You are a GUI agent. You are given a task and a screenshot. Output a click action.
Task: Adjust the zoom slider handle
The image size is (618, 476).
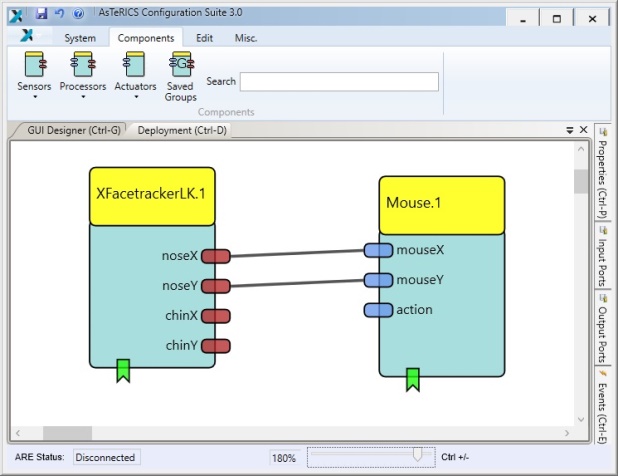tap(416, 456)
